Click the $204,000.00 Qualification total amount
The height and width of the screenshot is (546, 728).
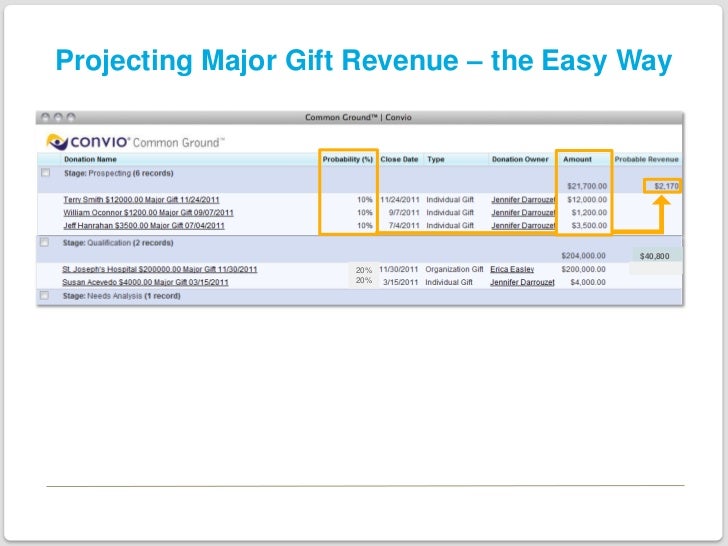(583, 256)
